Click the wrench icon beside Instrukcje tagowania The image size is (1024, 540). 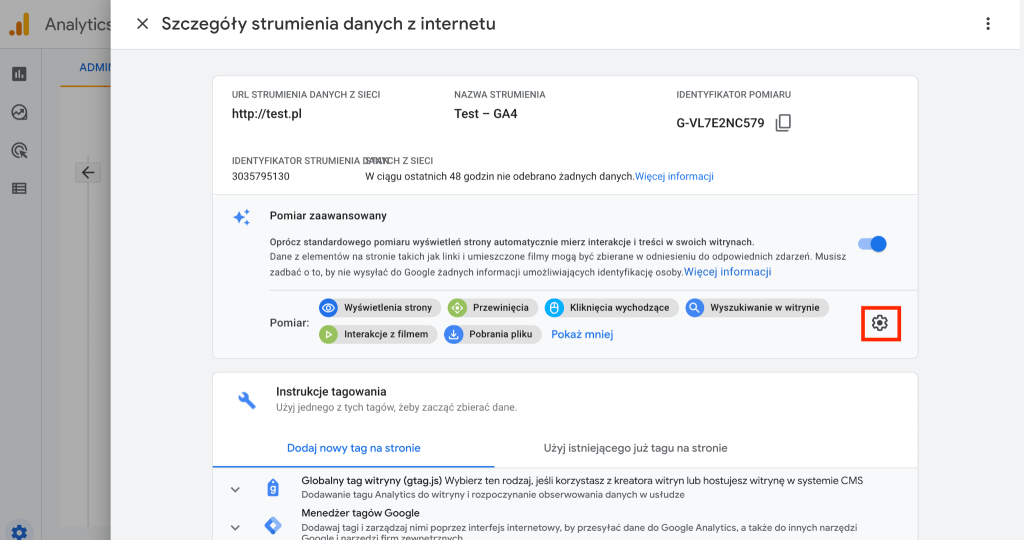[x=247, y=400]
